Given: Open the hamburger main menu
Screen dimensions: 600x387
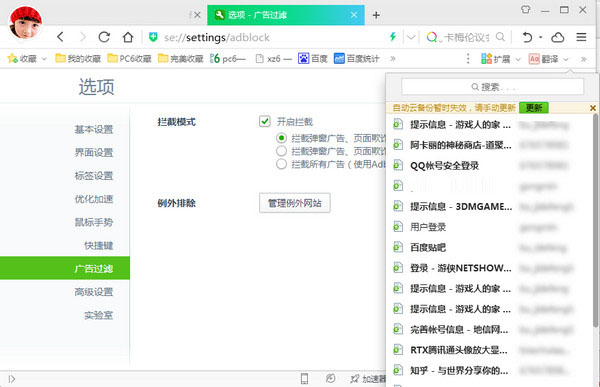Looking at the screenshot, I should pyautogui.click(x=581, y=37).
